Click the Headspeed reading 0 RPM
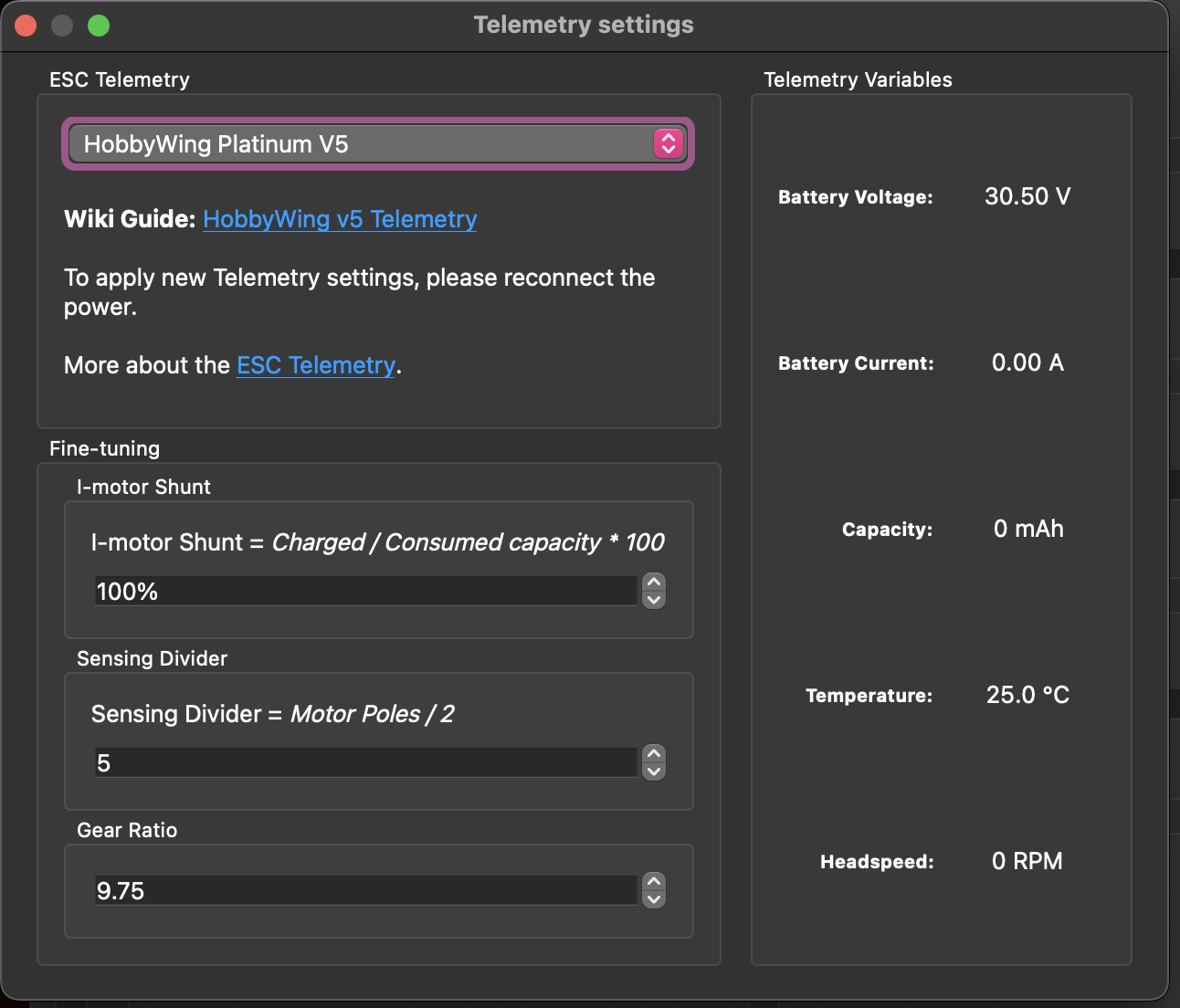Screen dimensions: 1180x1008 (x=1027, y=861)
